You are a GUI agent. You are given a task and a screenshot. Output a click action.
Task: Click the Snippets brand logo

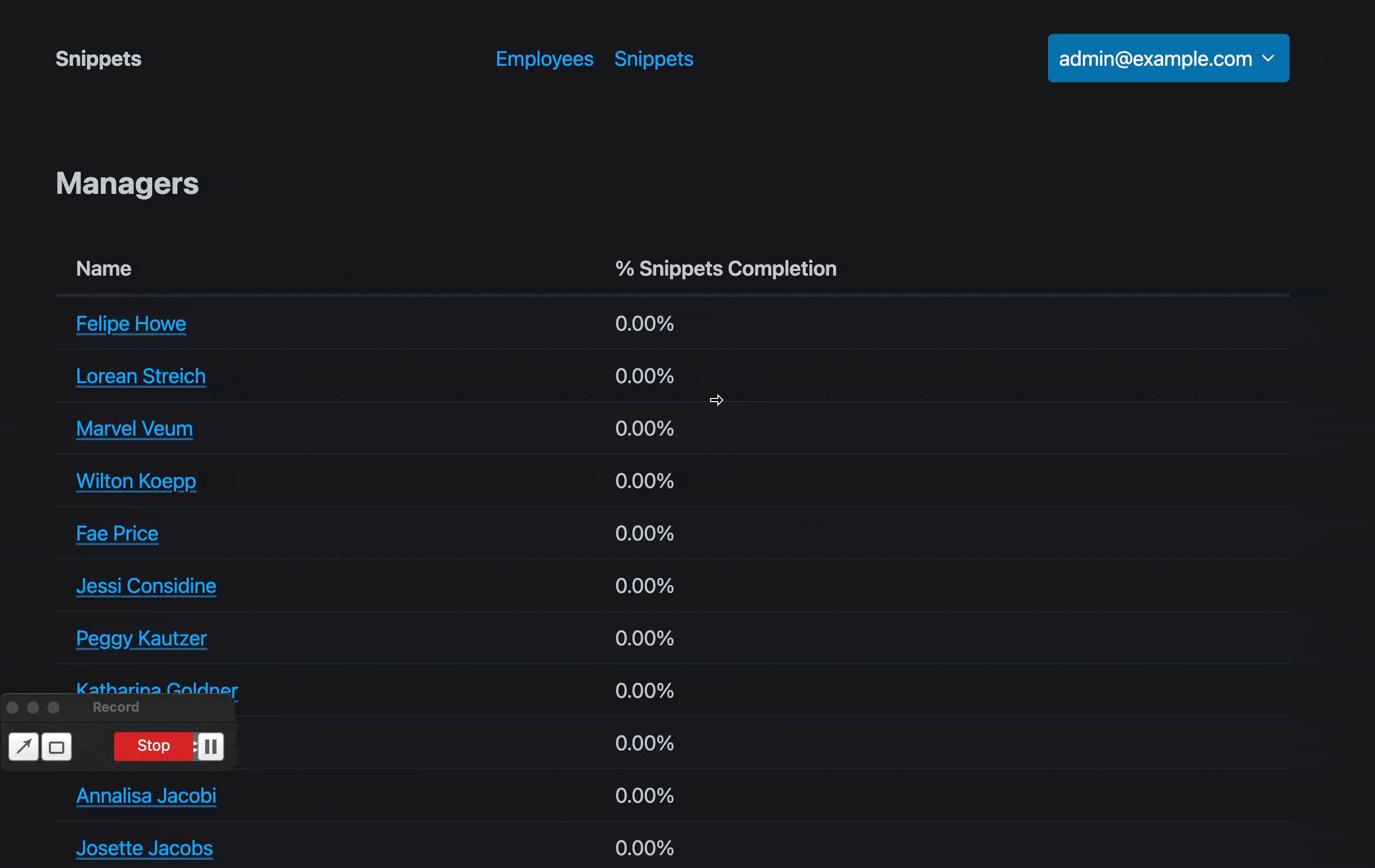(x=98, y=58)
